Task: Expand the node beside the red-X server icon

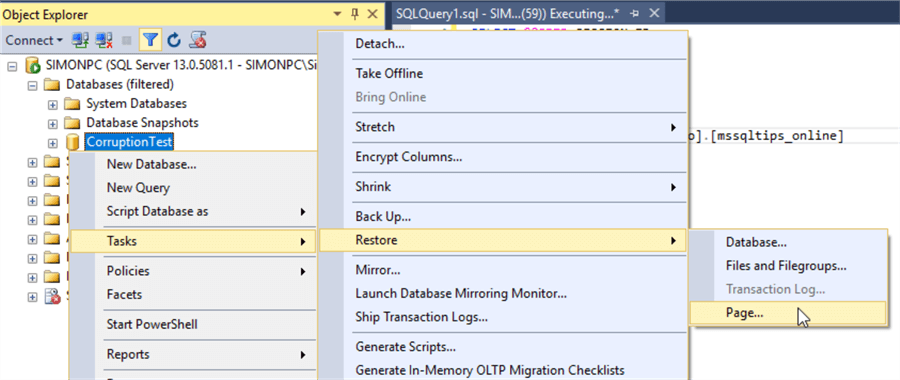Action: (32, 297)
